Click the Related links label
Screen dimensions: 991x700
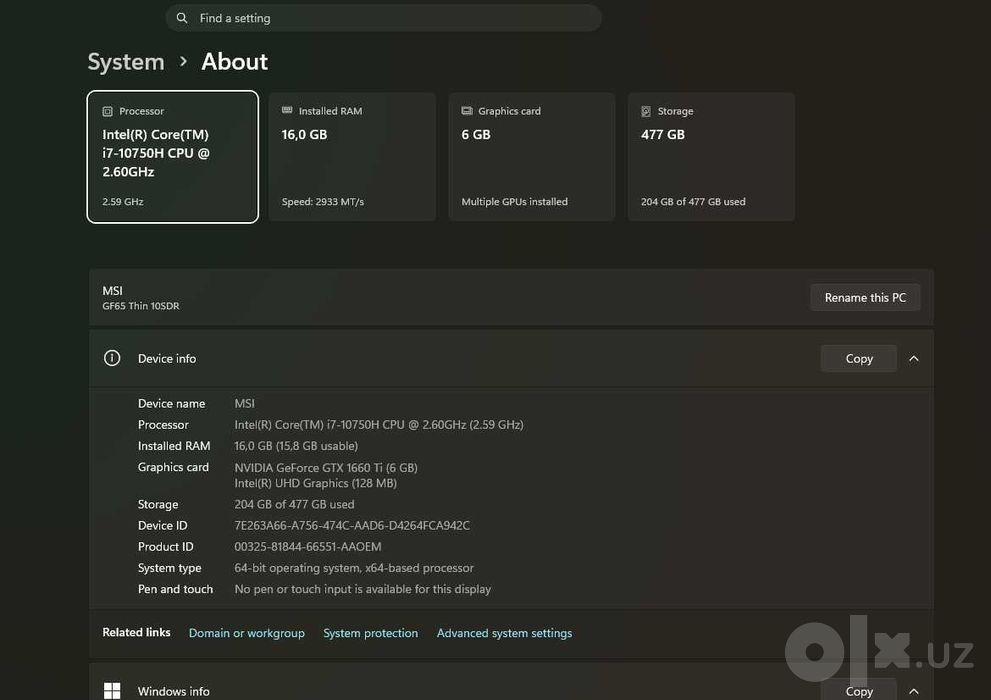[x=137, y=632]
